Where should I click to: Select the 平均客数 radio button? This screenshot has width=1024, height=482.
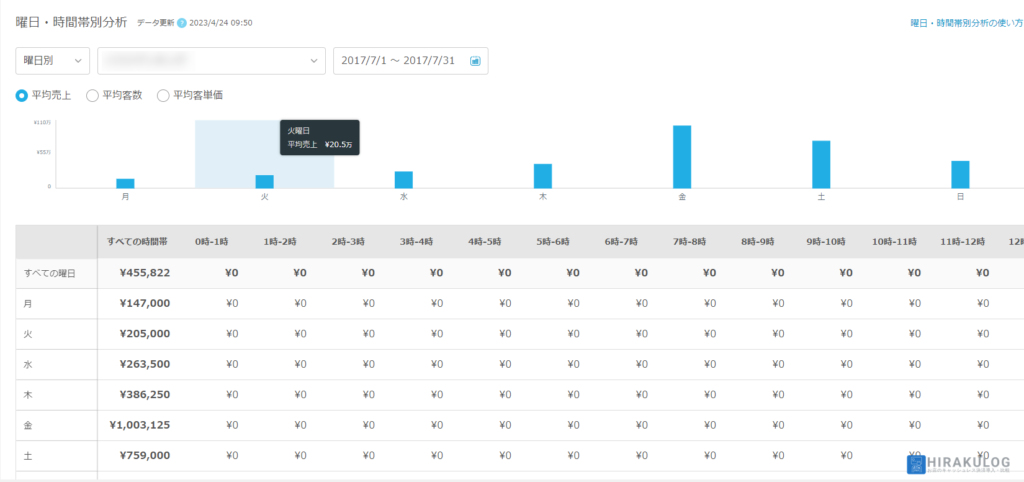[x=92, y=95]
